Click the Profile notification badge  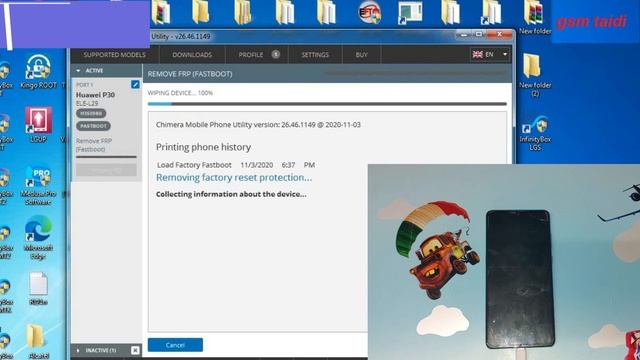pyautogui.click(x=276, y=54)
